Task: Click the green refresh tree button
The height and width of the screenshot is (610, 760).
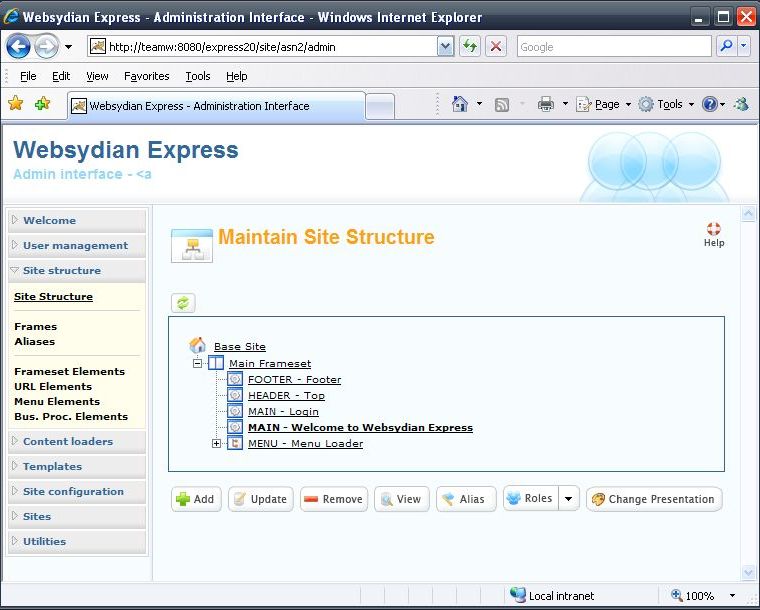Action: pyautogui.click(x=183, y=303)
